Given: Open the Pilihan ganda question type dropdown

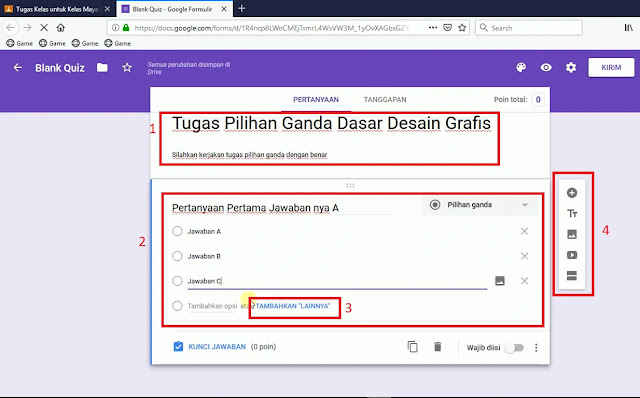Looking at the screenshot, I should coord(480,205).
